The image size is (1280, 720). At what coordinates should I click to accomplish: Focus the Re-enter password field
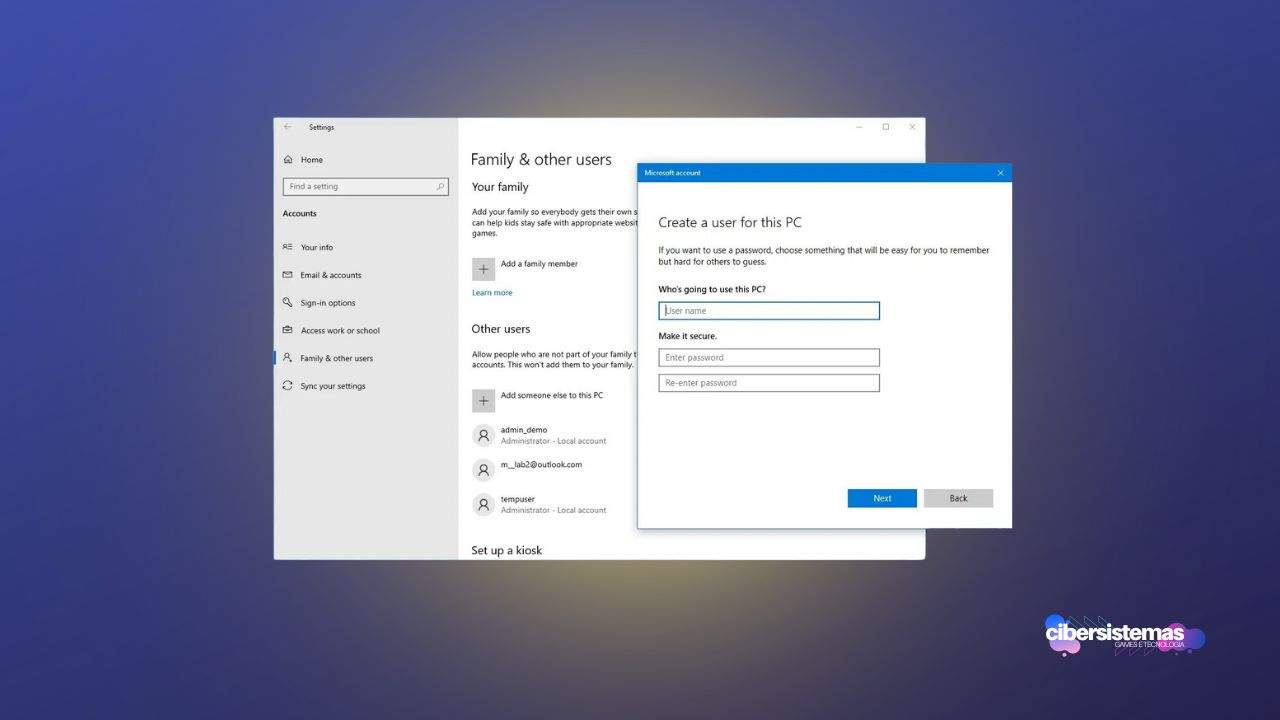click(769, 383)
